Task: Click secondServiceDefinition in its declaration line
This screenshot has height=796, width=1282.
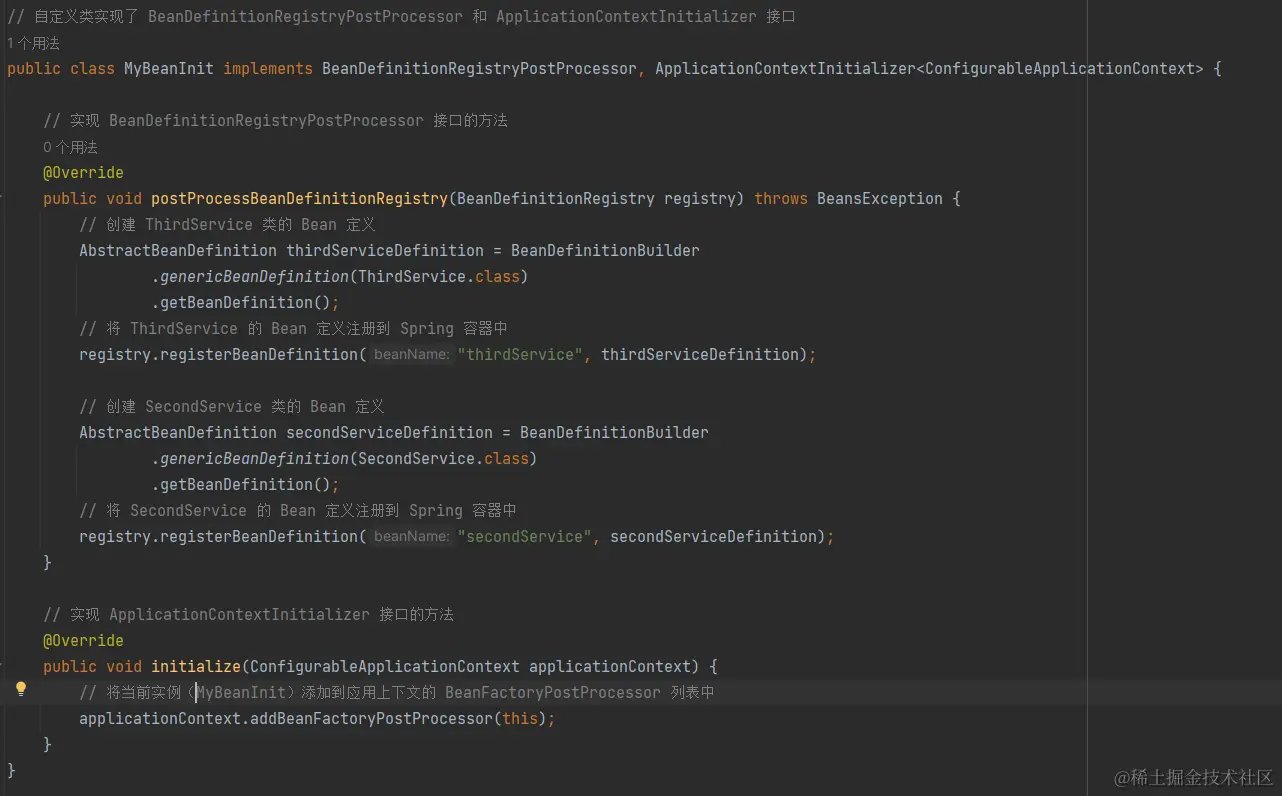Action: (x=389, y=433)
